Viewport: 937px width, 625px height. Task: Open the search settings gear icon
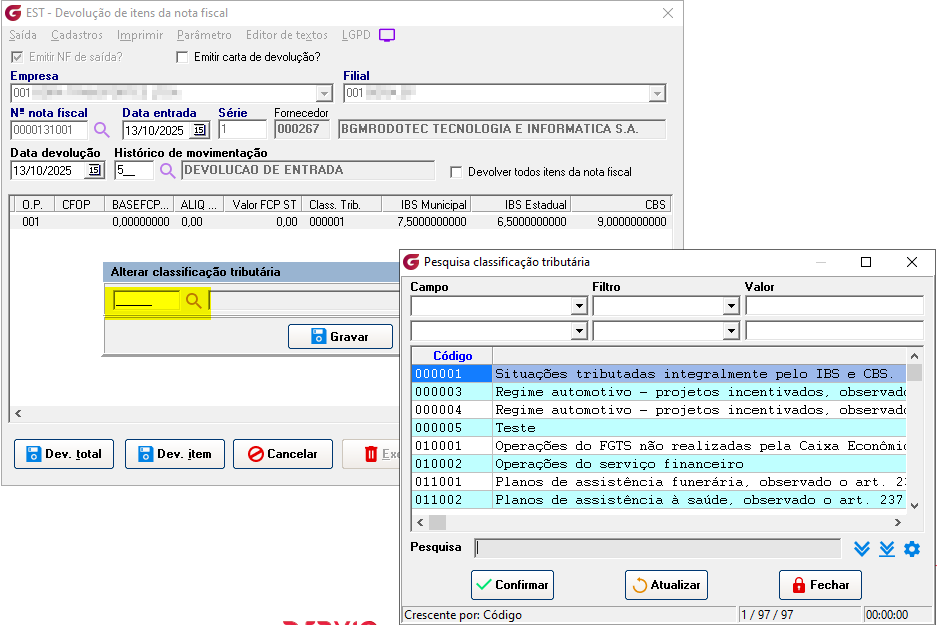click(912, 549)
